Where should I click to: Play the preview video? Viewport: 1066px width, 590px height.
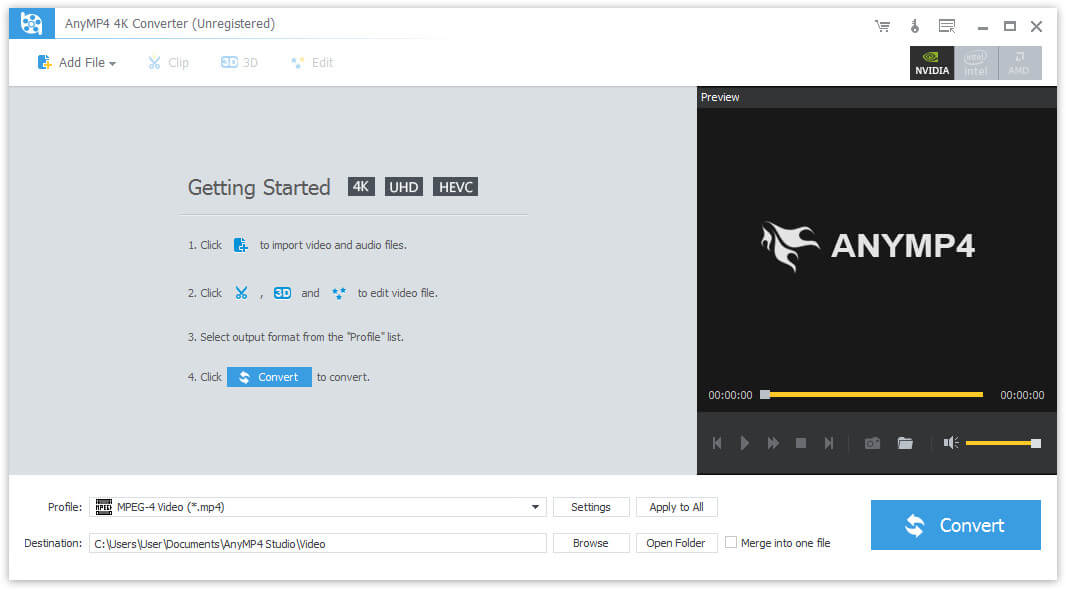click(745, 443)
